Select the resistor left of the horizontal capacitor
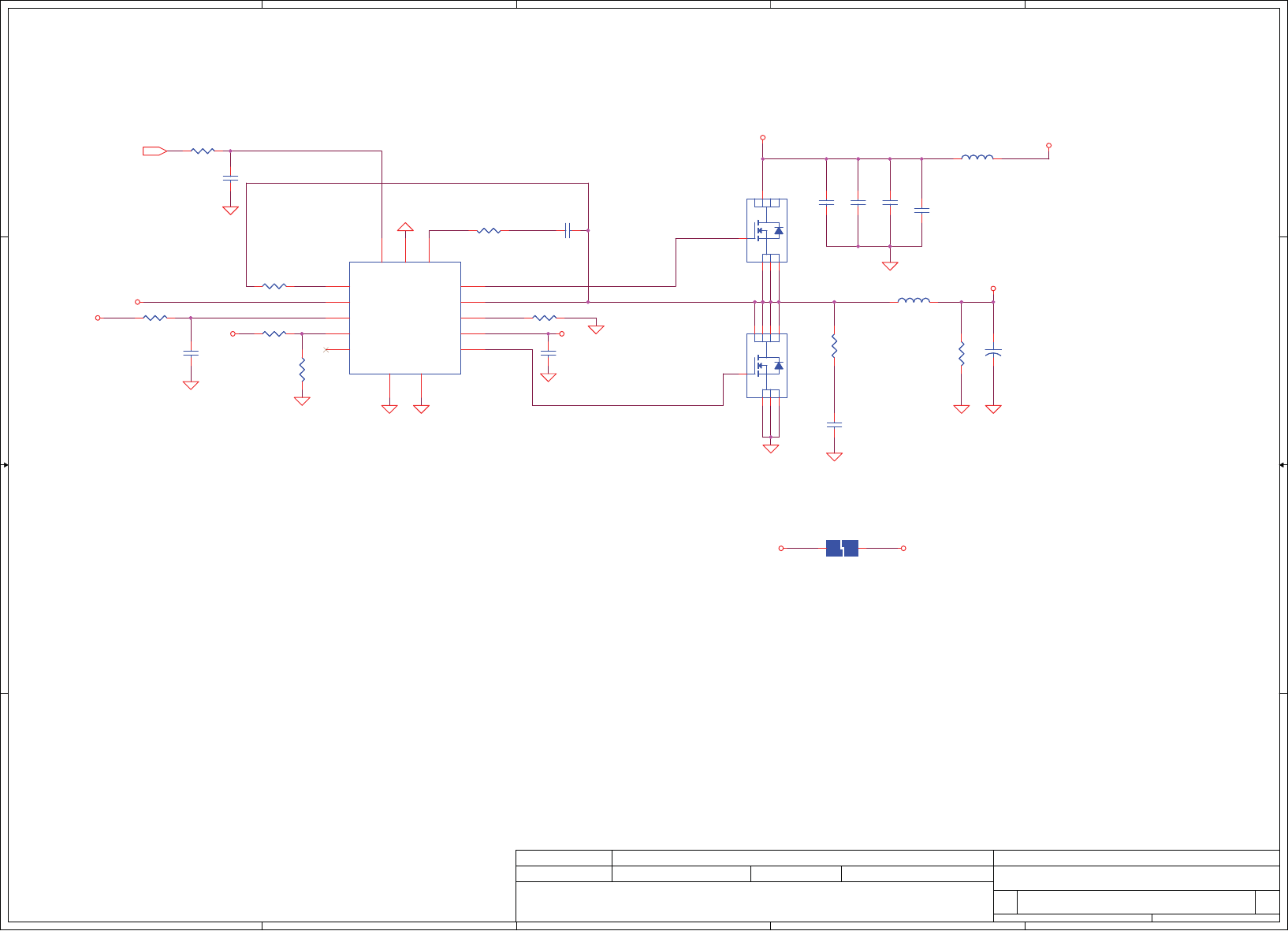Screen dimensions: 1288x931 pyautogui.click(x=489, y=230)
